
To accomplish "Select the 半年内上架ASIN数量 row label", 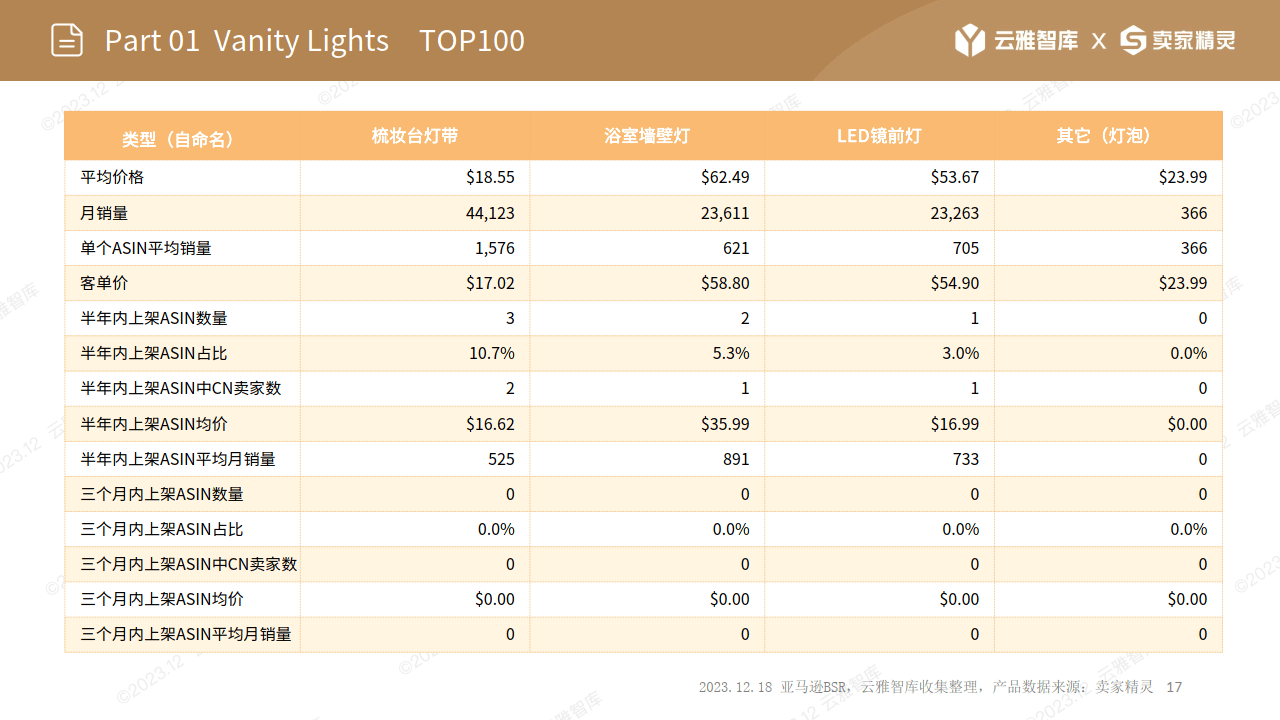I will tap(154, 318).
